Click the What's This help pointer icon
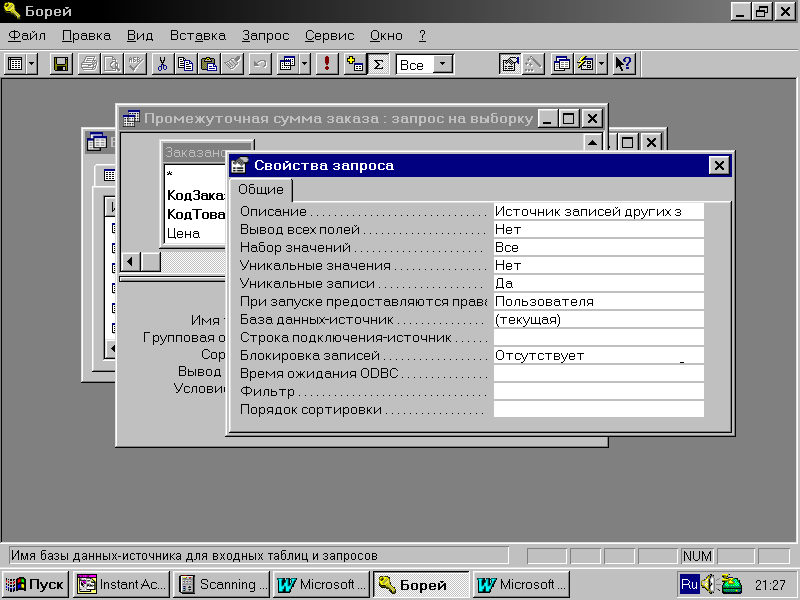800x600 pixels. tap(623, 64)
